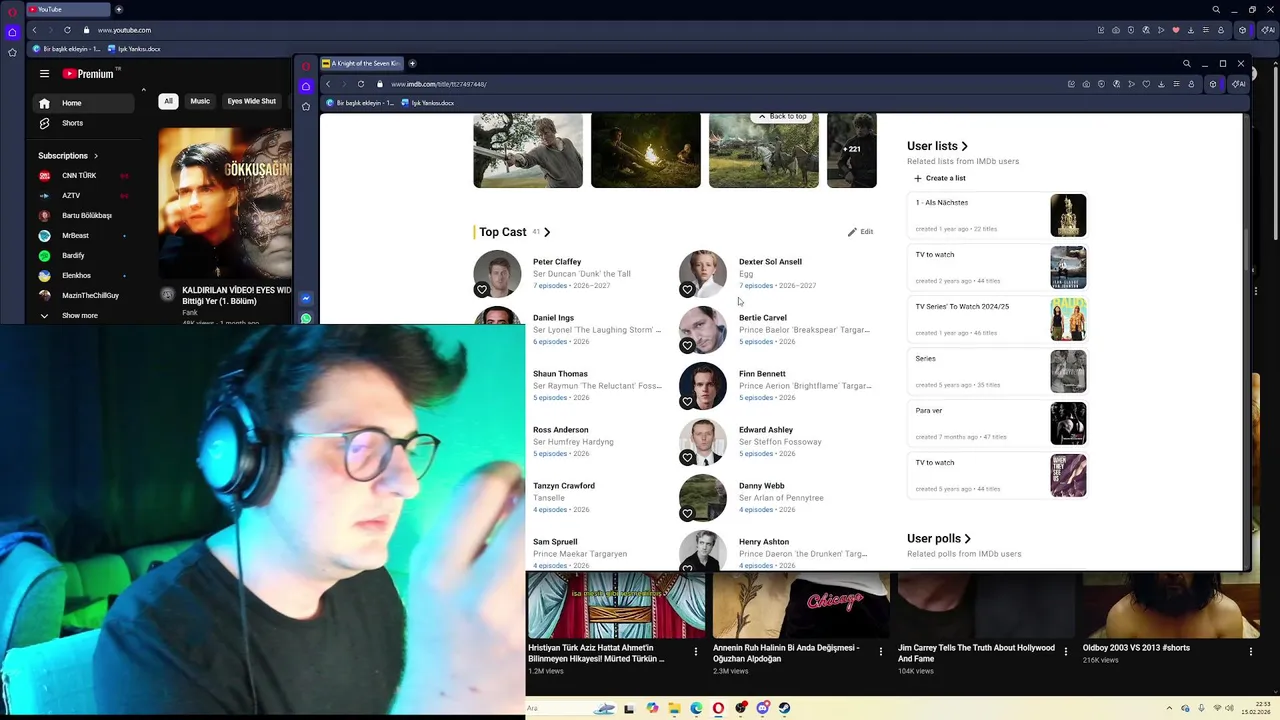Click 'Create a list' plus button
1280x720 pixels.
click(940, 178)
